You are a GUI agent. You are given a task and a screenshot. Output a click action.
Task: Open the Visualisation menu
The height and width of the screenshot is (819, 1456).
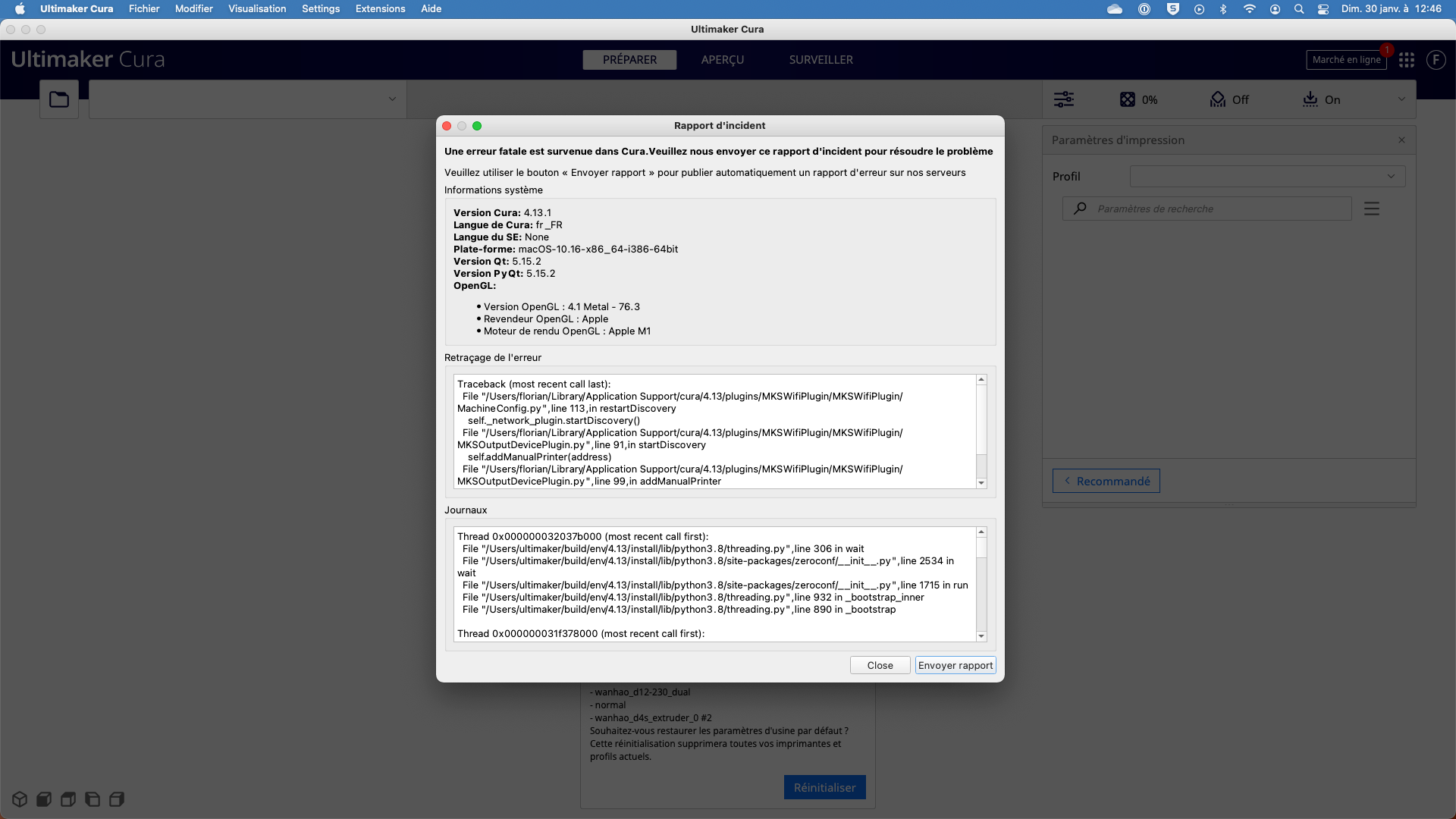pyautogui.click(x=257, y=9)
